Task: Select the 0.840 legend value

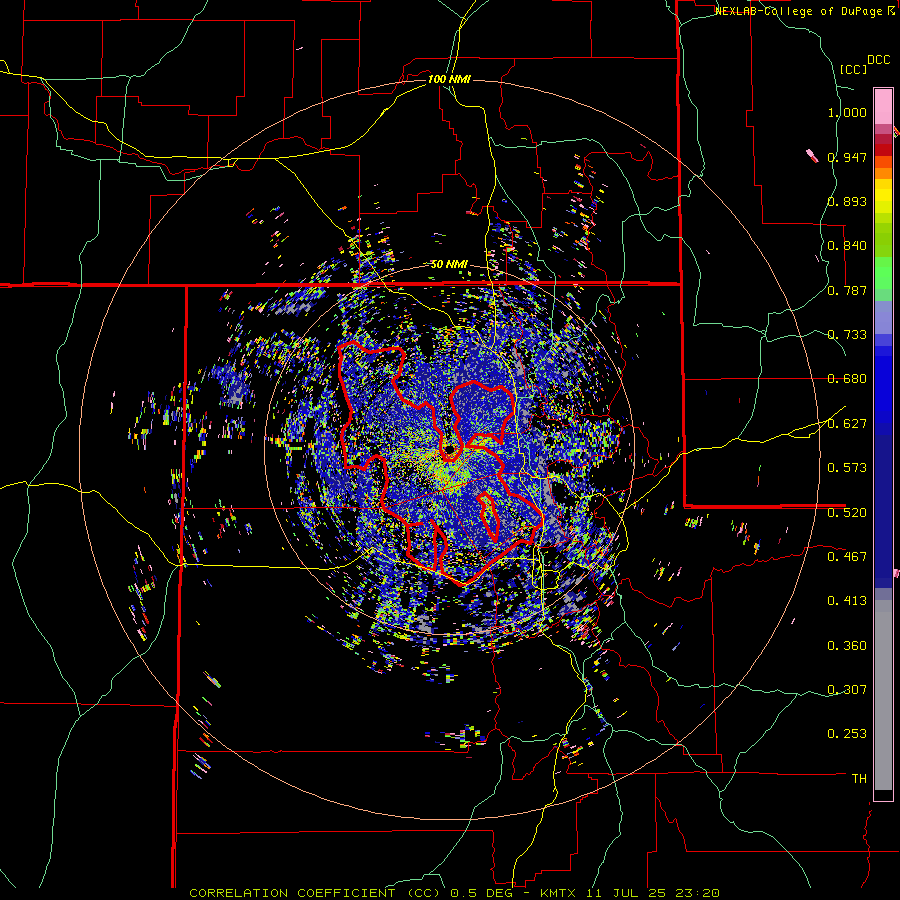Action: coord(847,246)
